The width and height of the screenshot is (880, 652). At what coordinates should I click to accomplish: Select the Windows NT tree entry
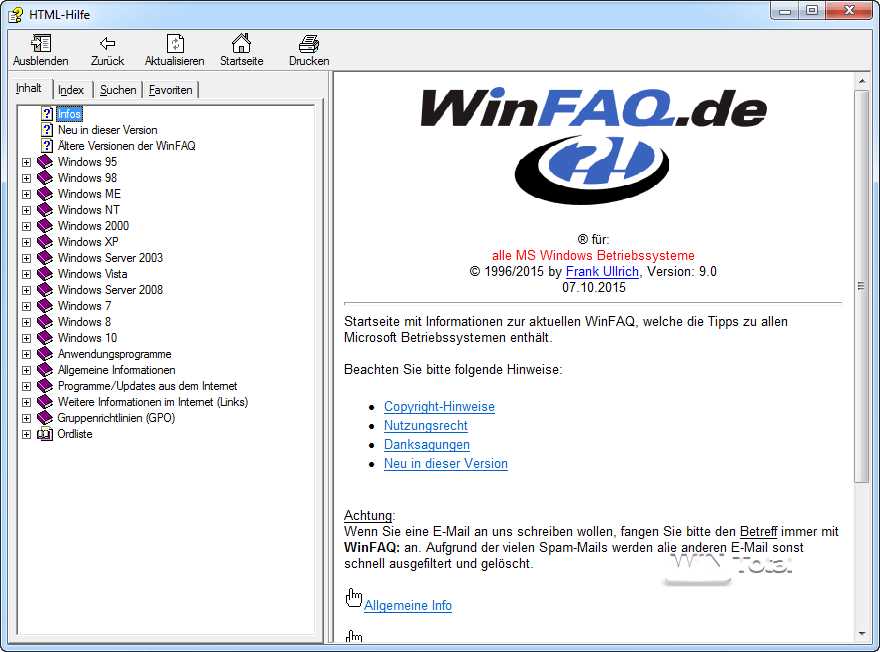[89, 210]
